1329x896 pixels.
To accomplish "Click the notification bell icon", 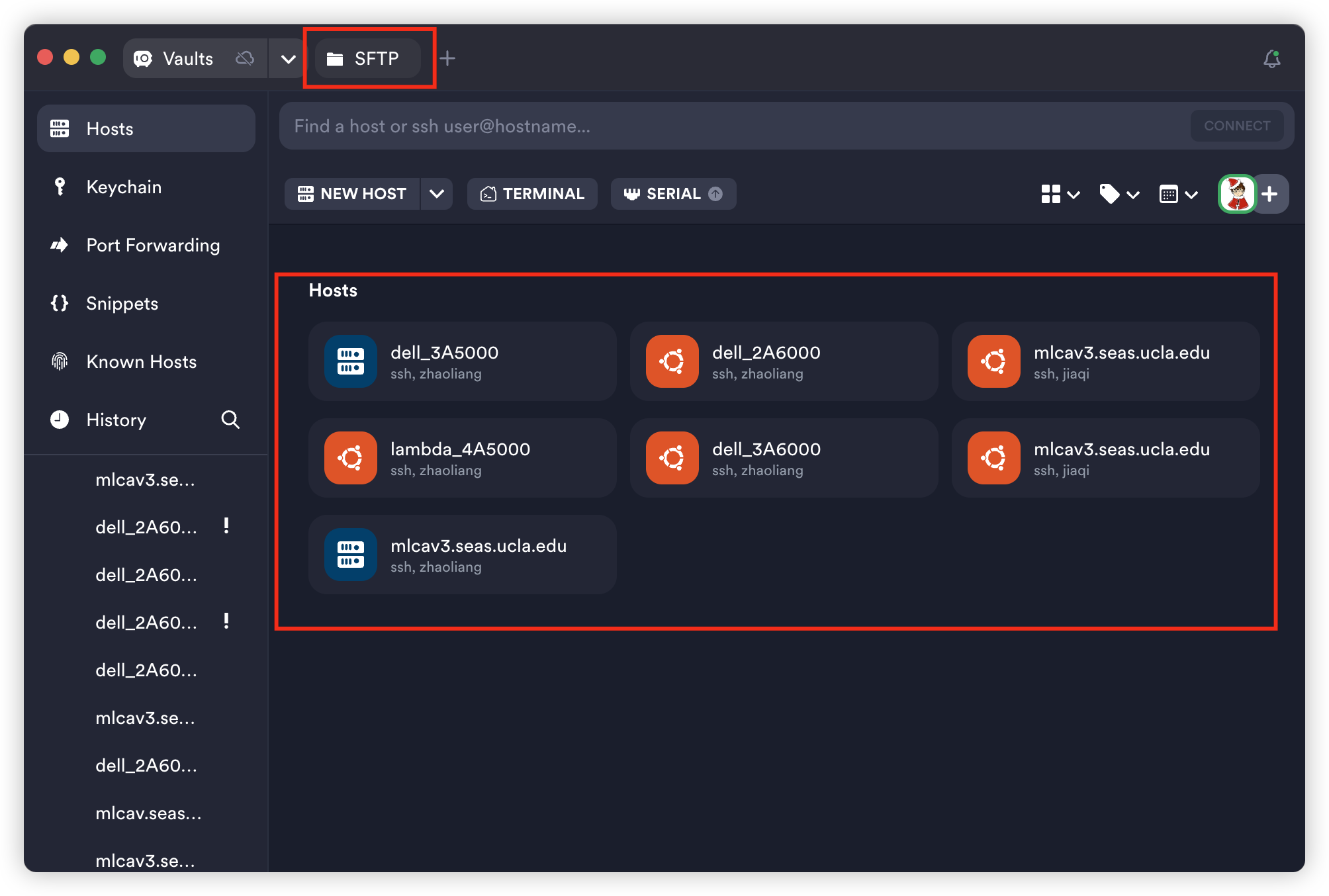I will pyautogui.click(x=1271, y=59).
